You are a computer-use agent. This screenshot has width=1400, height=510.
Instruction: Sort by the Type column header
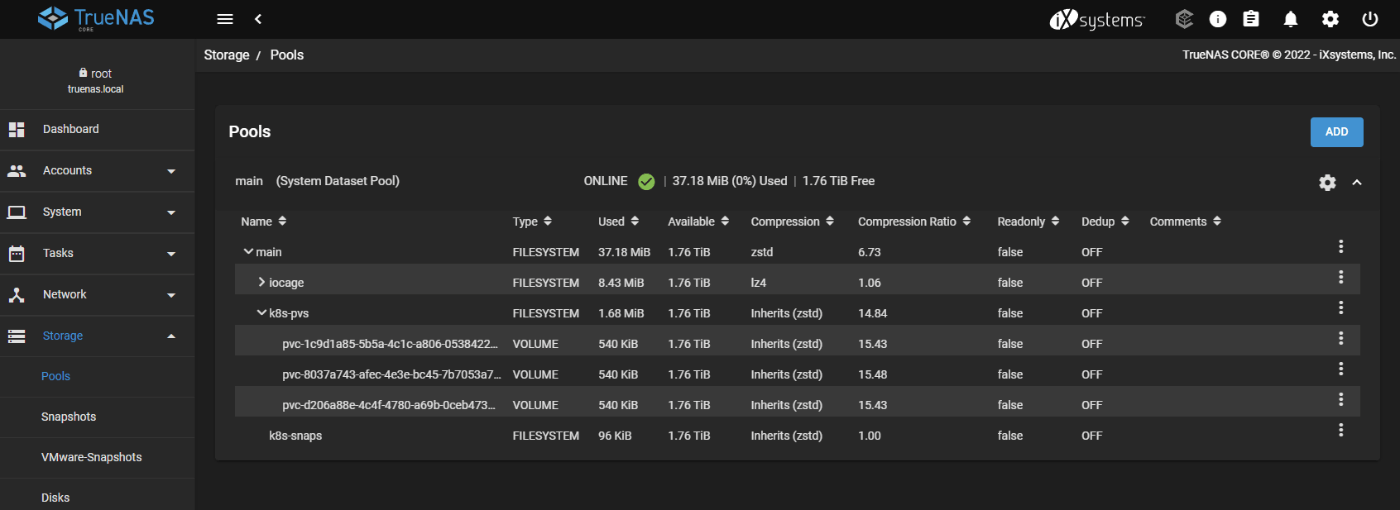coord(532,221)
